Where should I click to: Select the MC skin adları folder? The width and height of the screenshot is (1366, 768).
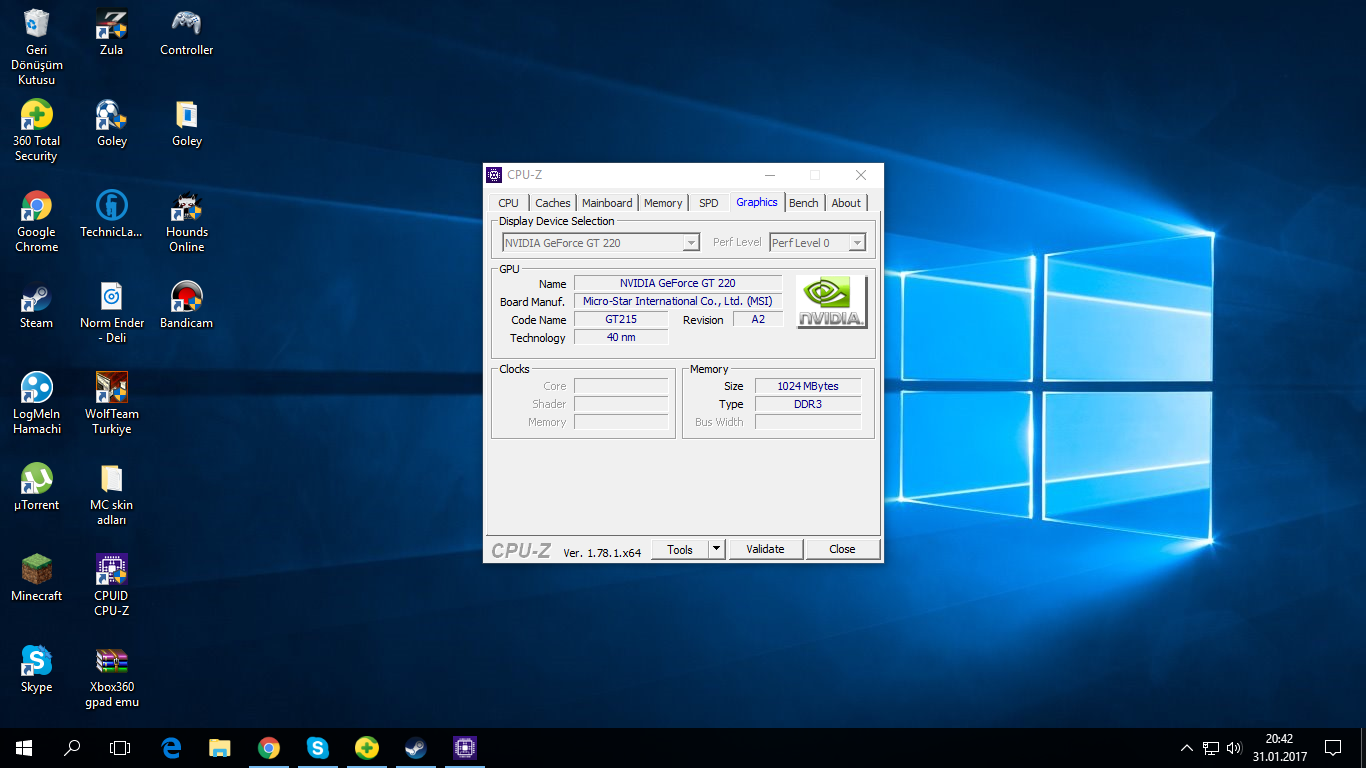point(111,495)
